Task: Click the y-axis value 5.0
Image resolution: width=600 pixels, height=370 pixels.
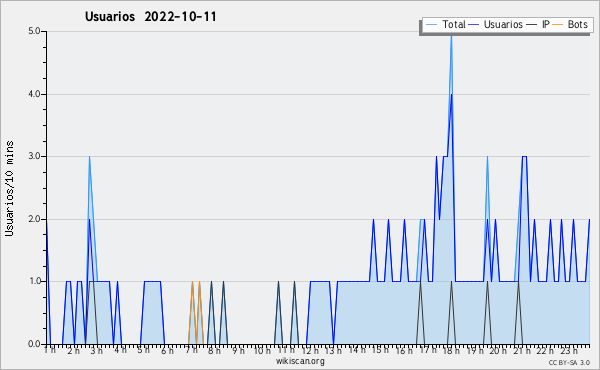Action: click(x=34, y=31)
